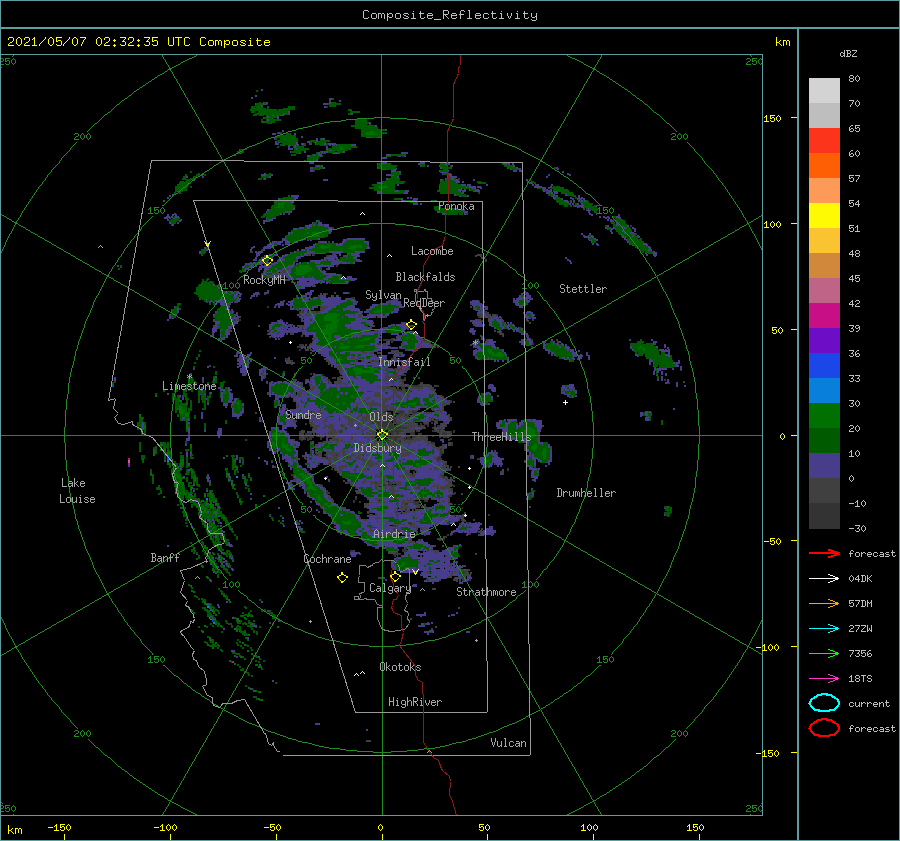This screenshot has height=841, width=900.
Task: Pick the 80 dBZ light grey swatch
Action: click(824, 91)
